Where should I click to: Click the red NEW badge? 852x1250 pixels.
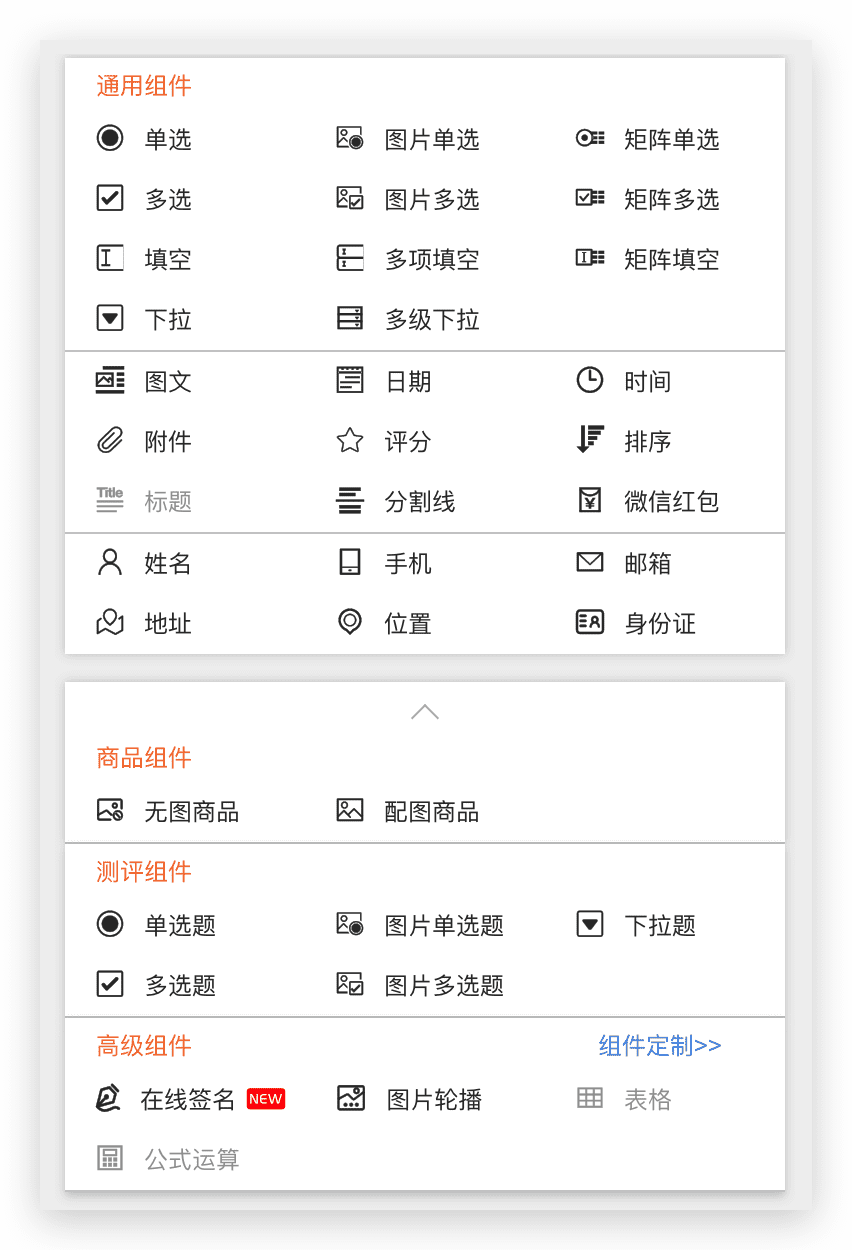tap(266, 1099)
